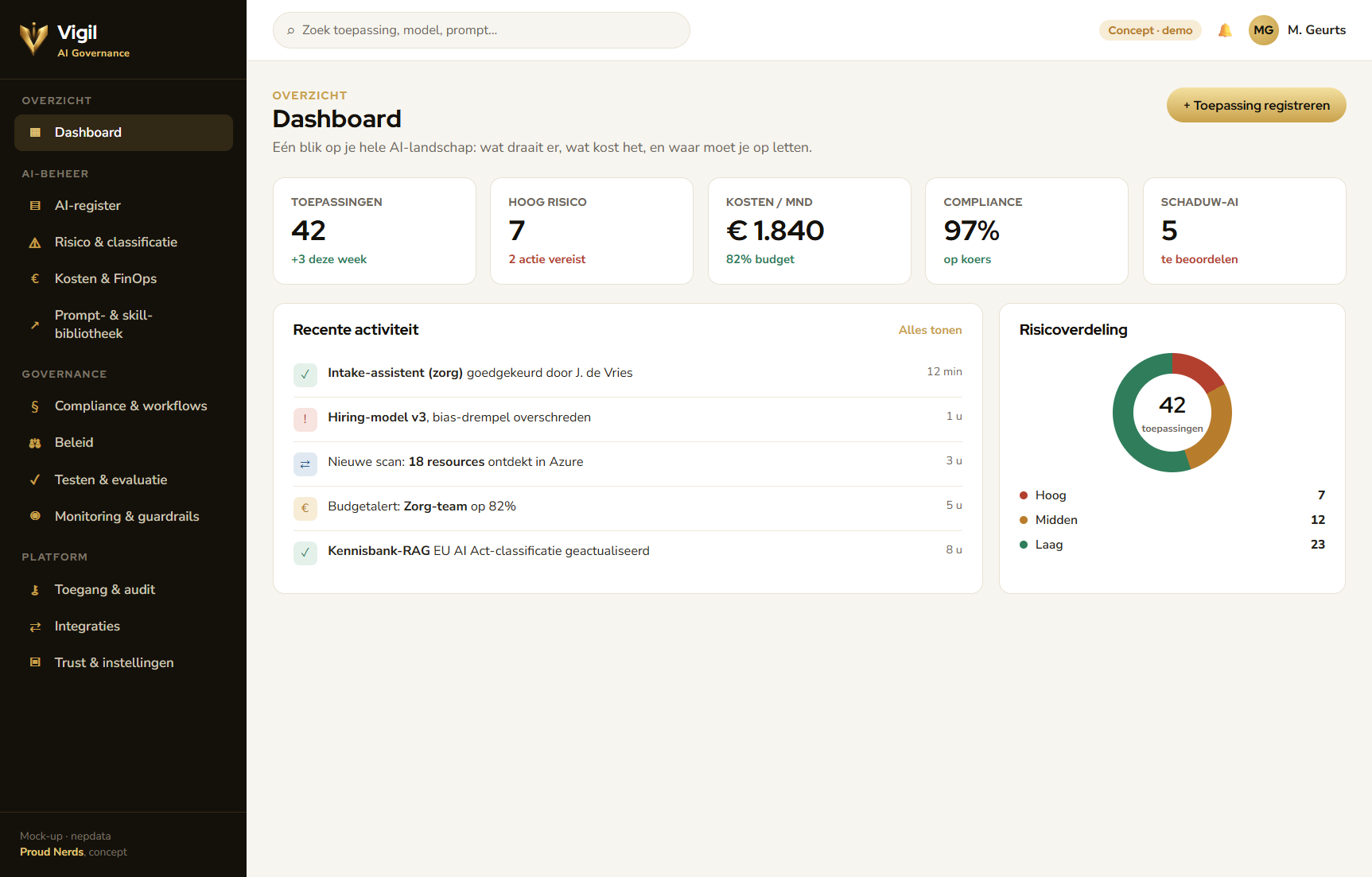Open Trust & instellingen
Viewport: 1372px width, 877px height.
coord(123,662)
